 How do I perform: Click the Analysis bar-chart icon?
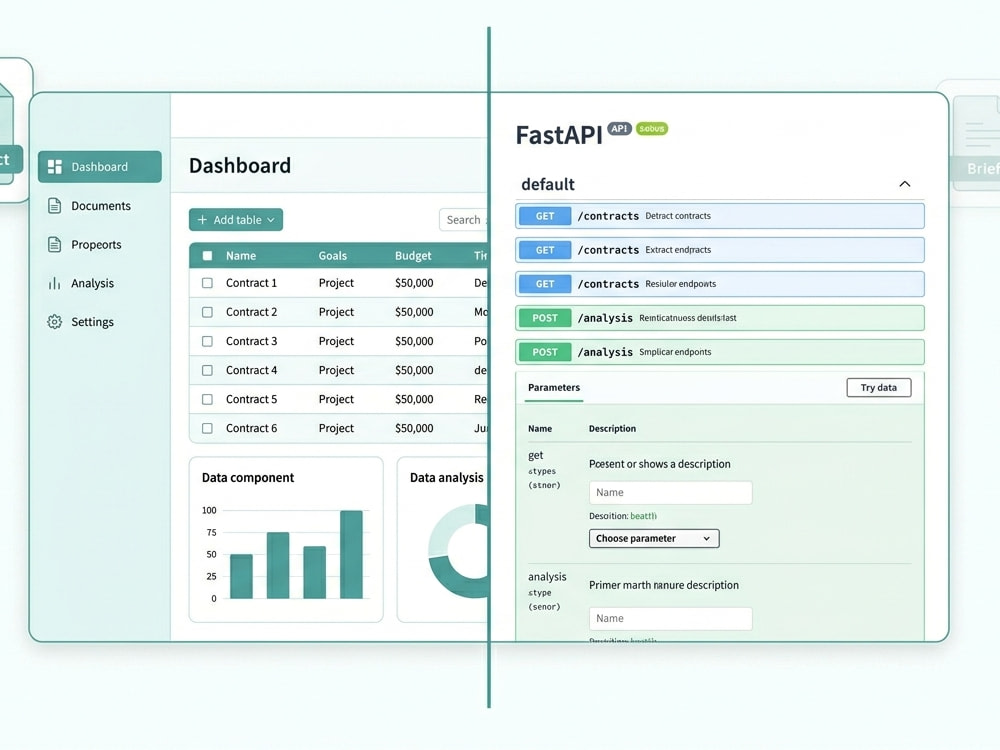55,283
